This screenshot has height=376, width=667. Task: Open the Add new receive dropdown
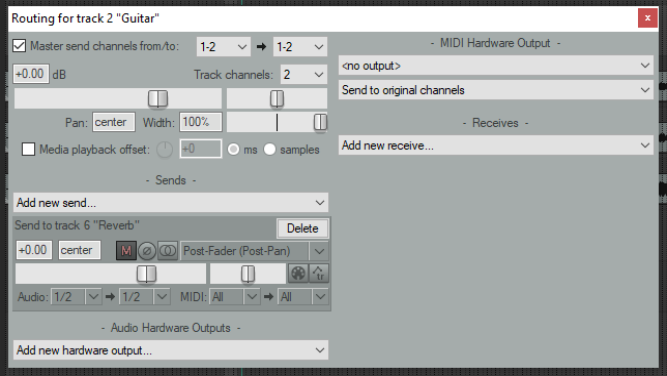tap(496, 145)
